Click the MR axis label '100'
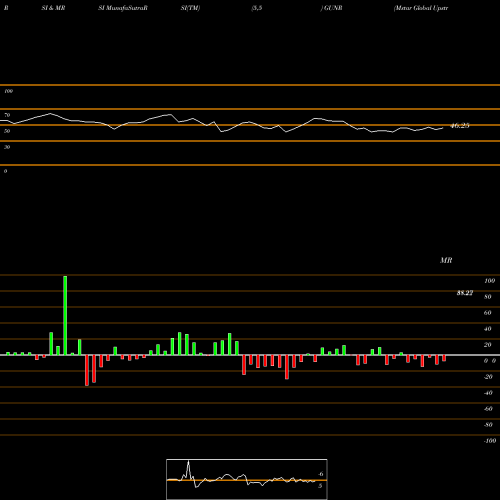Screen dimensions: 500x500 (489, 281)
